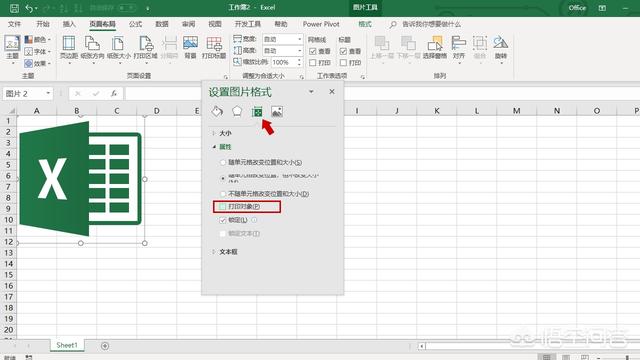
Task: Close the 设置图片格式 pane
Action: (332, 92)
